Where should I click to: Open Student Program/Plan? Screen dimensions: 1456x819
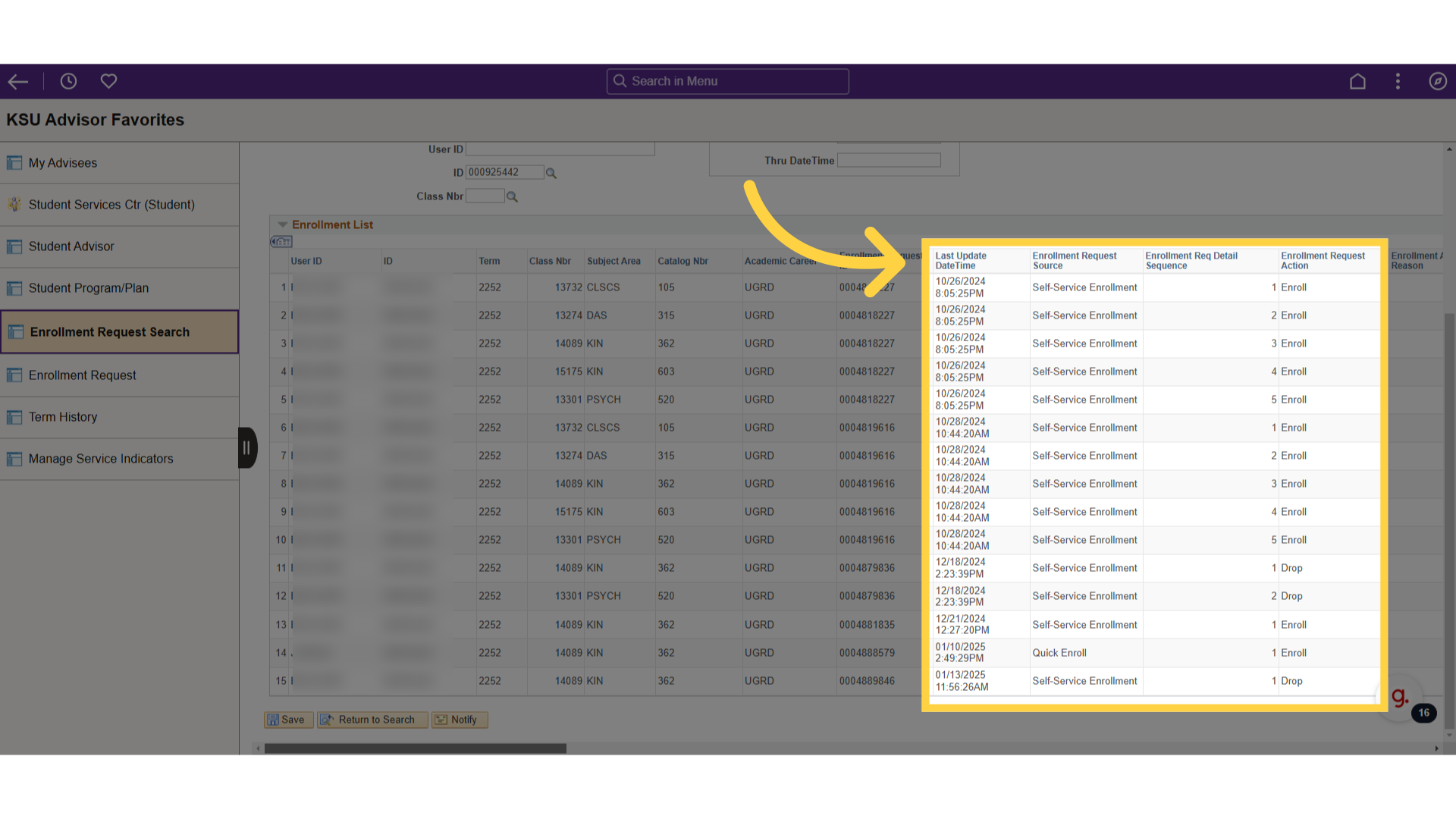(x=120, y=288)
